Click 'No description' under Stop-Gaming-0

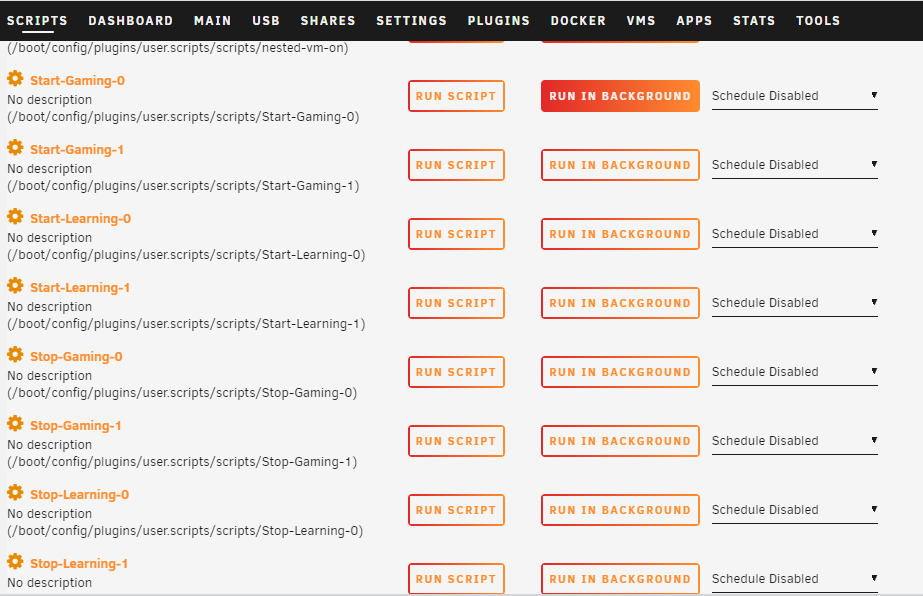49,375
